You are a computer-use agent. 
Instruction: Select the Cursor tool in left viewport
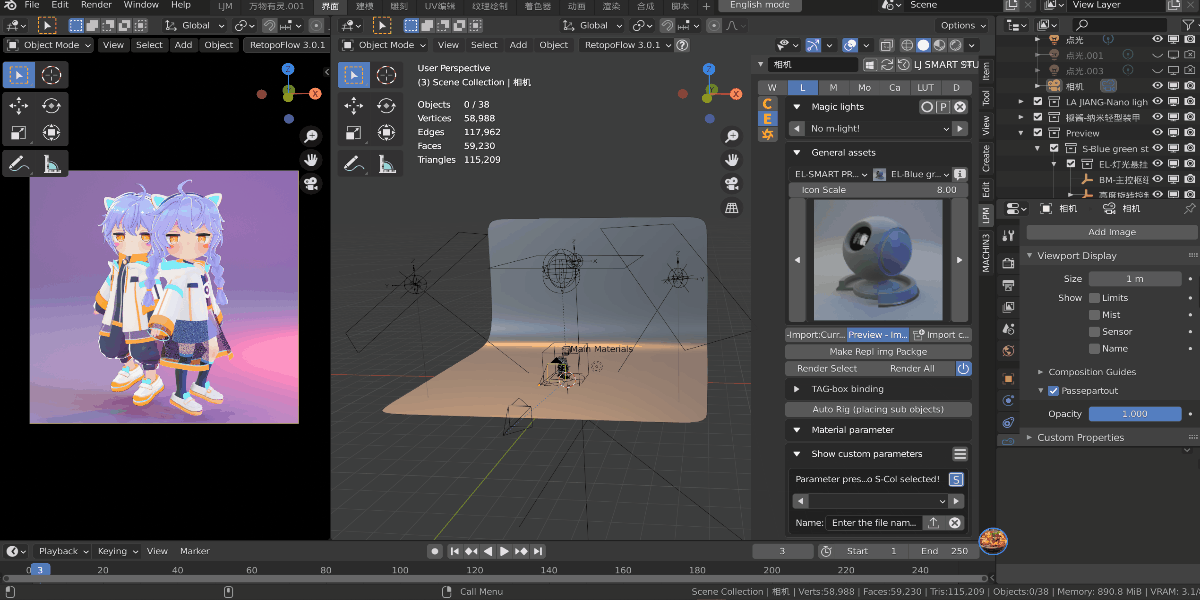pos(52,75)
